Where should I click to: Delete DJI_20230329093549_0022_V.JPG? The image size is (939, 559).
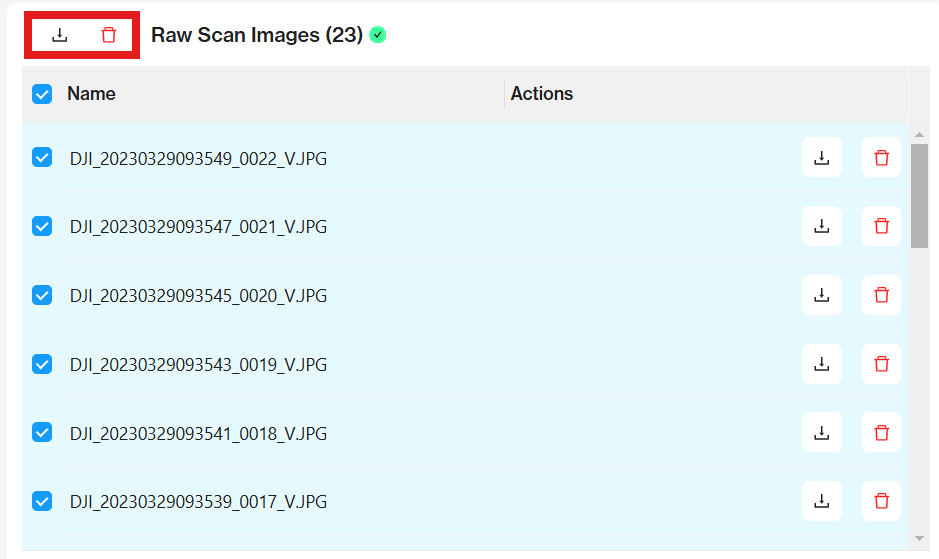[881, 158]
